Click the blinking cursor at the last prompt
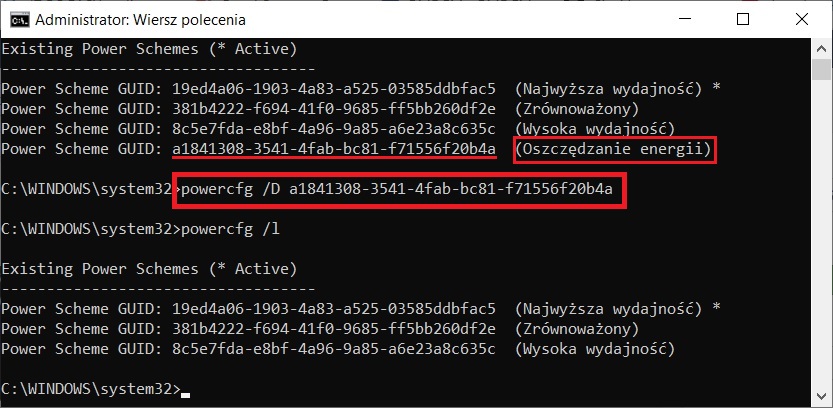 click(185, 390)
